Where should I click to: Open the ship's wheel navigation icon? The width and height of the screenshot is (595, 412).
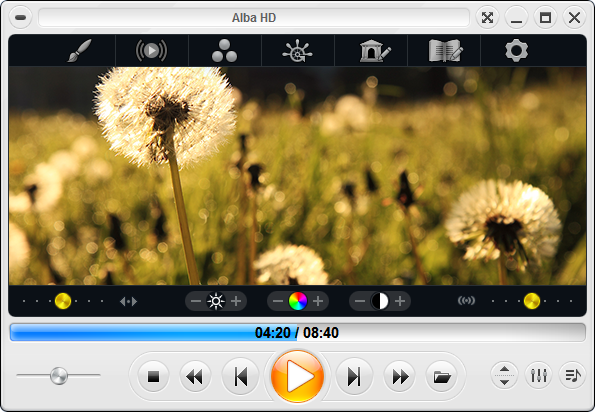(x=297, y=50)
